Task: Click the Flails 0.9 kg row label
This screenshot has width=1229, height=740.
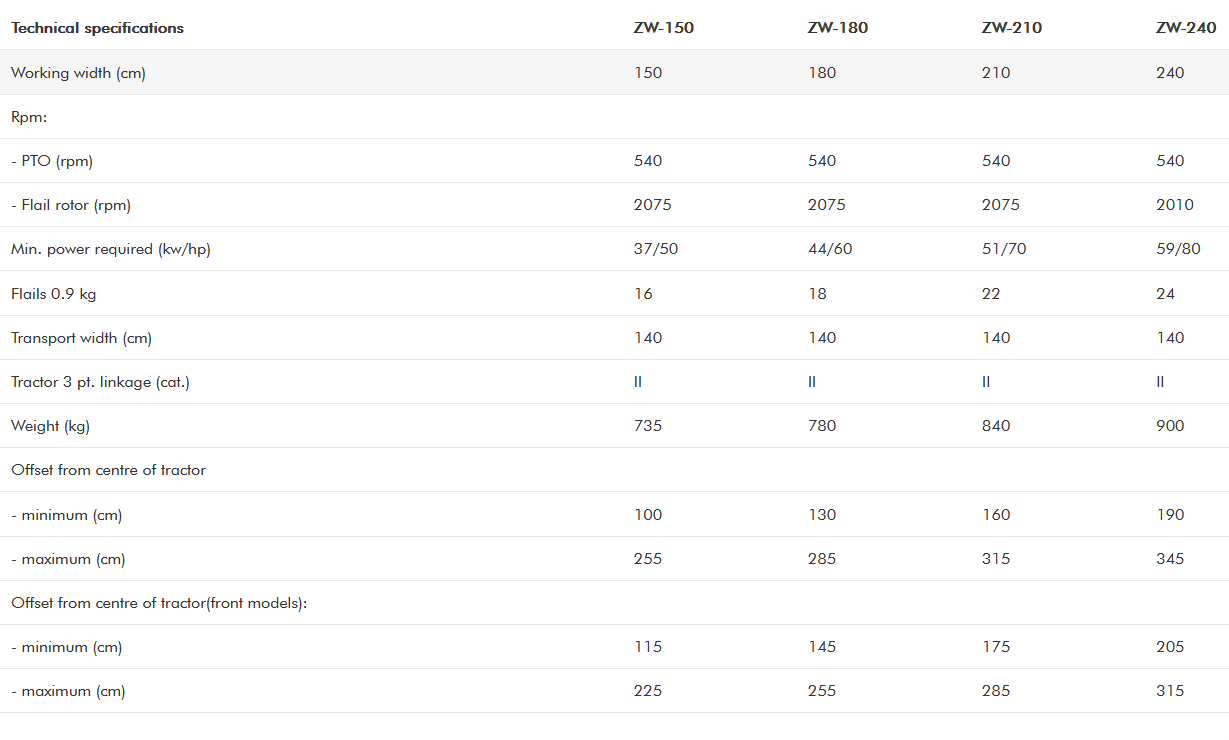Action: [53, 294]
